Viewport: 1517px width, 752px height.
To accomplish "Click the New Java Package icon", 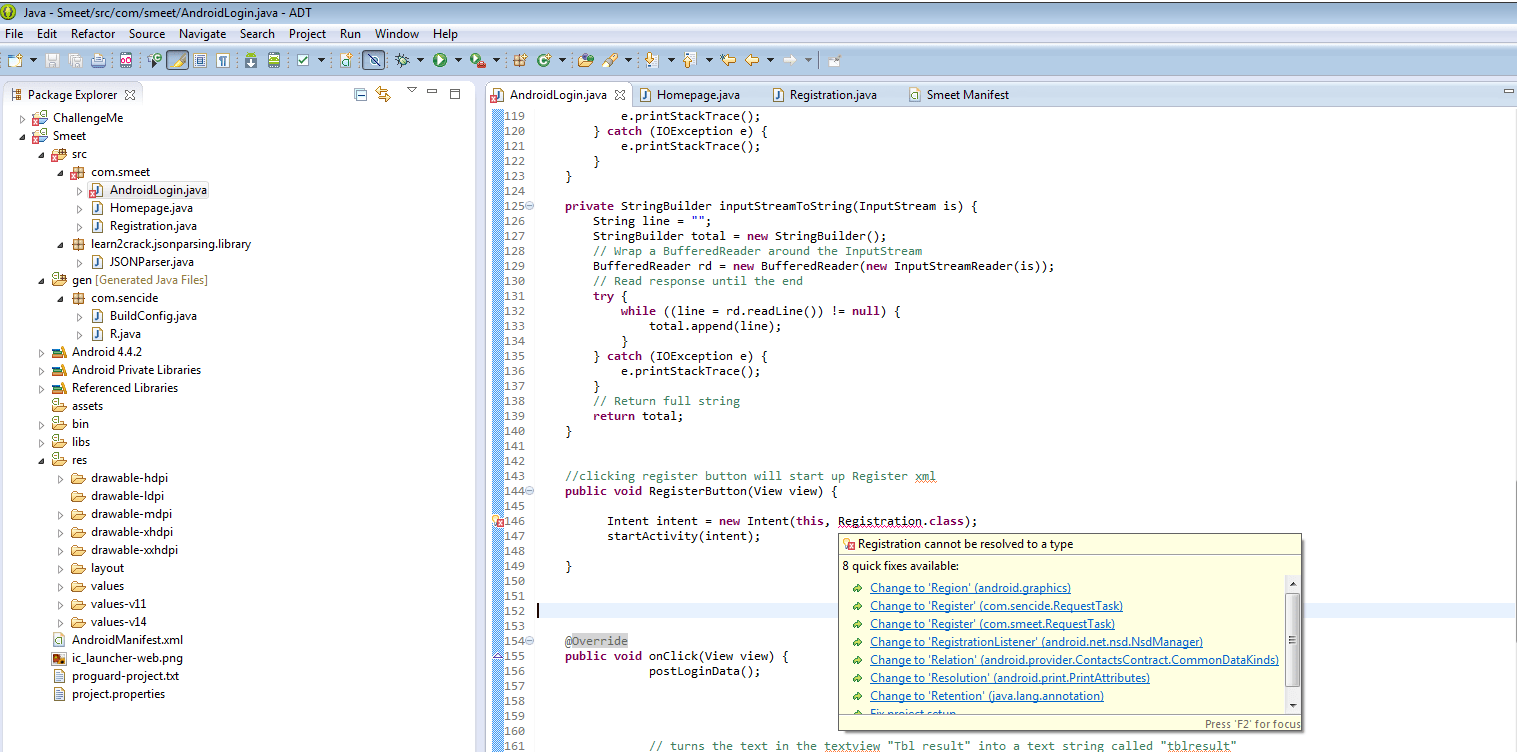I will (x=520, y=61).
